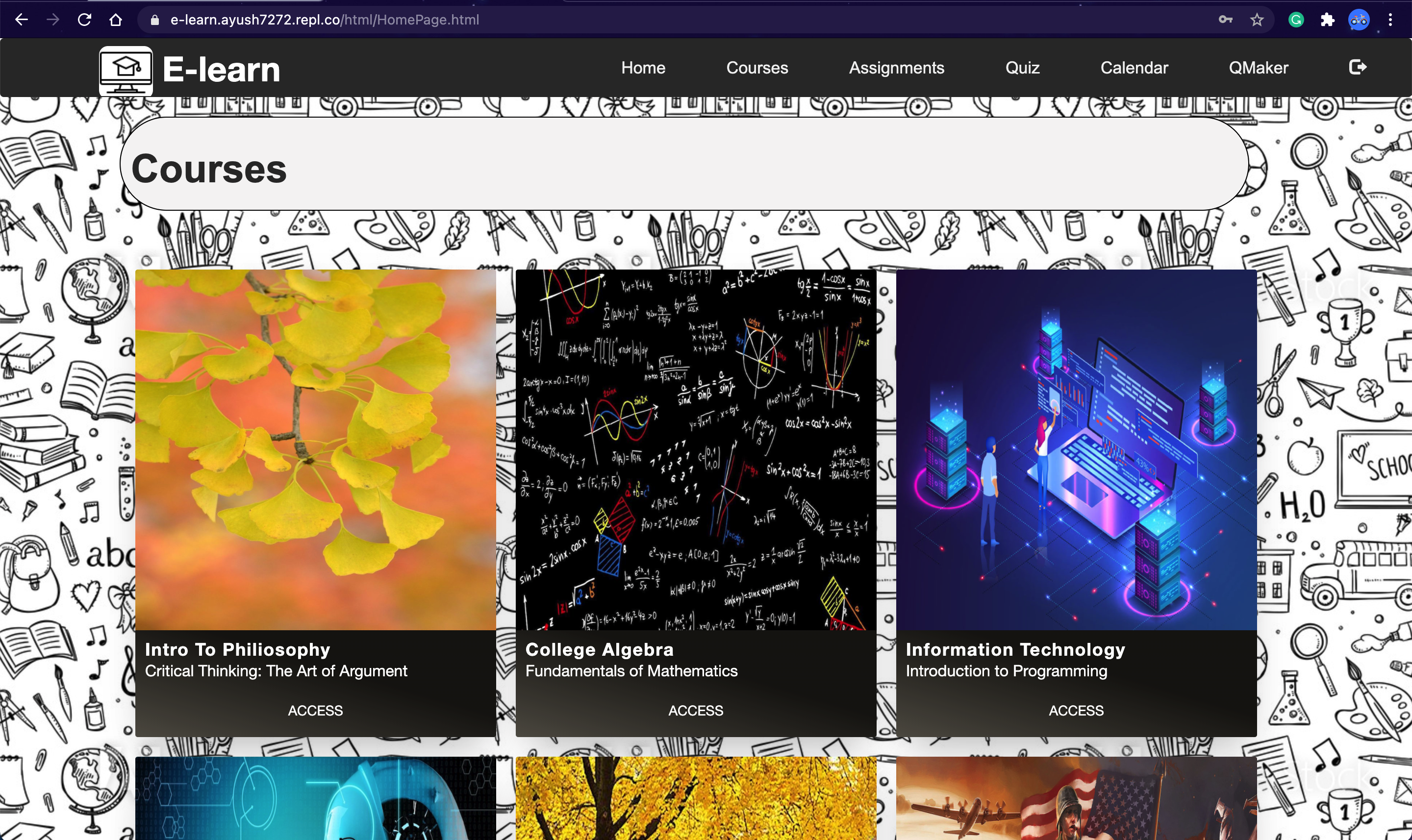Open the extensions puzzle icon
Viewport: 1412px width, 840px height.
(x=1327, y=20)
